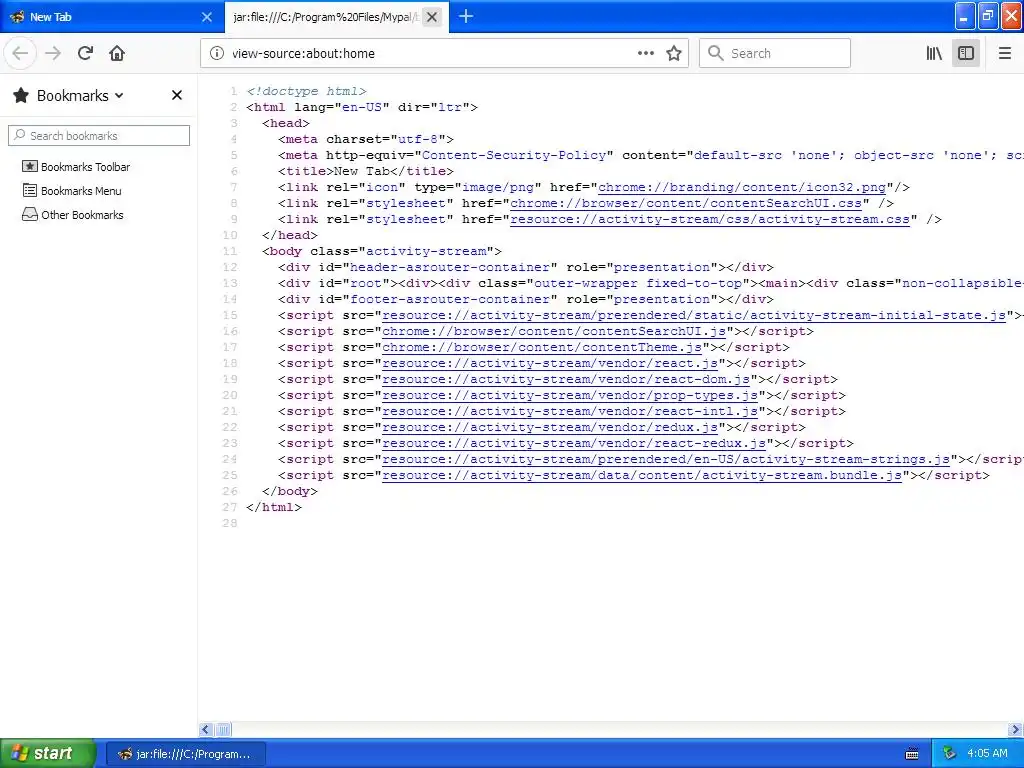Click the <title>New Tab</title> line
The width and height of the screenshot is (1024, 768).
[366, 171]
